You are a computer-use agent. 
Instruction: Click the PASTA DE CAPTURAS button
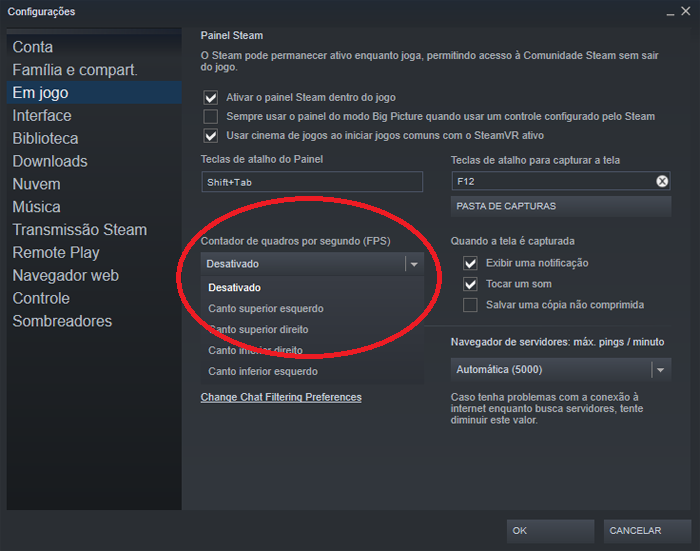pos(561,206)
